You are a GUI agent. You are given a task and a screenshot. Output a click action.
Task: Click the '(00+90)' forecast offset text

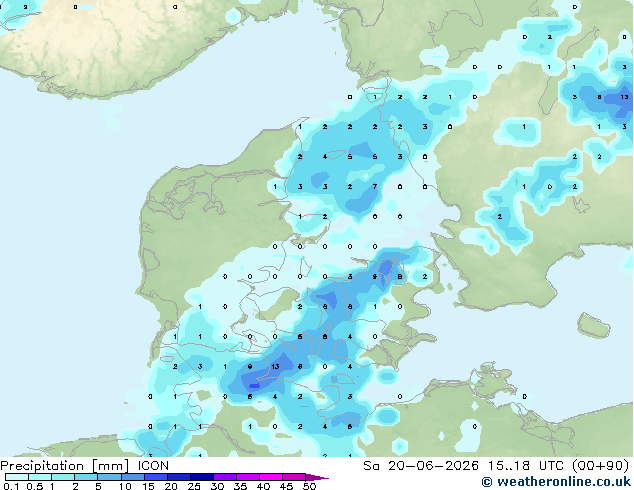(600, 466)
